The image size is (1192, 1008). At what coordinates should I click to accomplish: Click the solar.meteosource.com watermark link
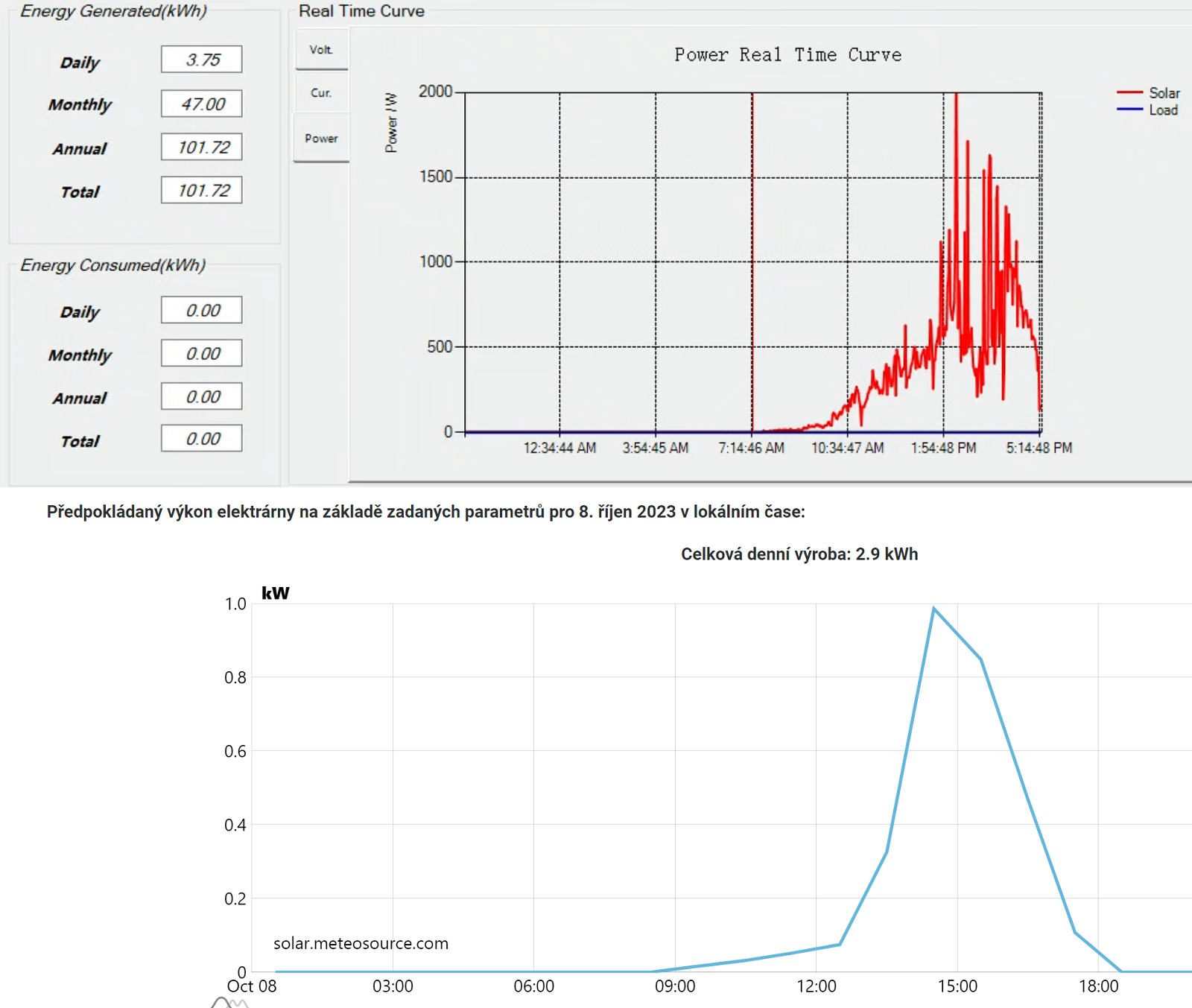[x=361, y=943]
